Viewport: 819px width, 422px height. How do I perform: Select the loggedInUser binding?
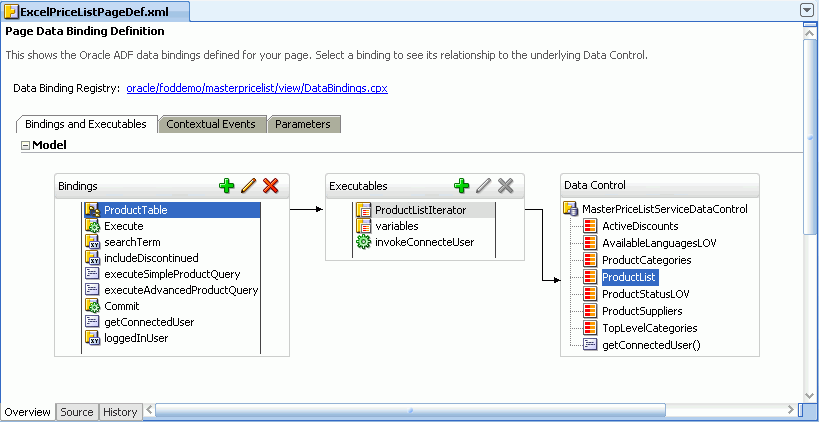pyautogui.click(x=136, y=338)
